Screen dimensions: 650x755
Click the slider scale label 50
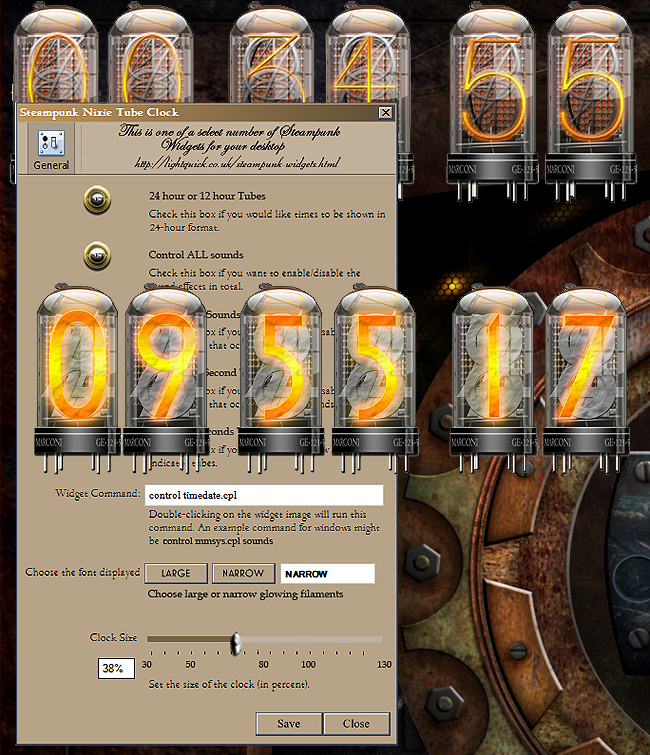click(x=191, y=664)
